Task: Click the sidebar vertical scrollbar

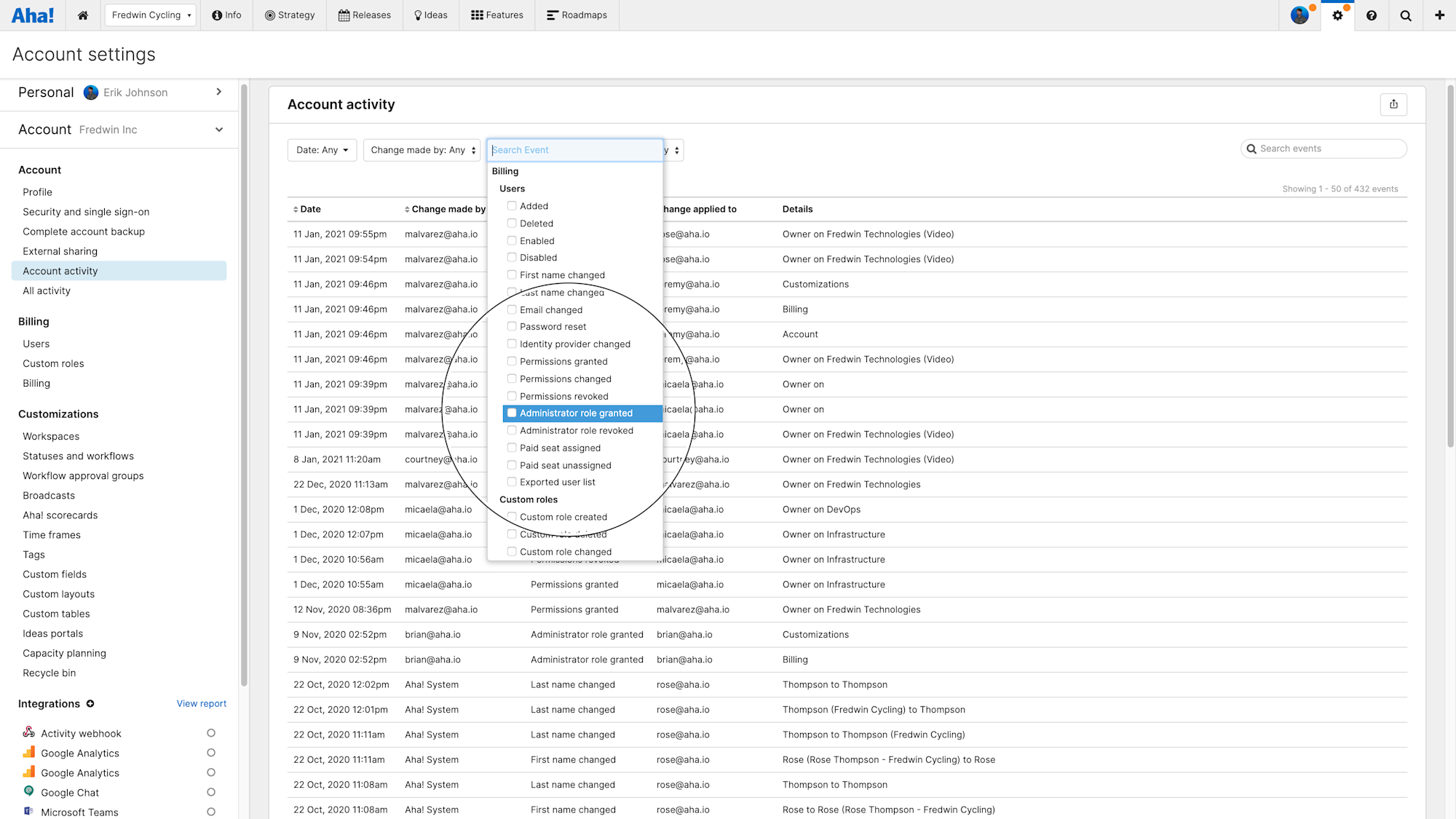Action: 244,384
